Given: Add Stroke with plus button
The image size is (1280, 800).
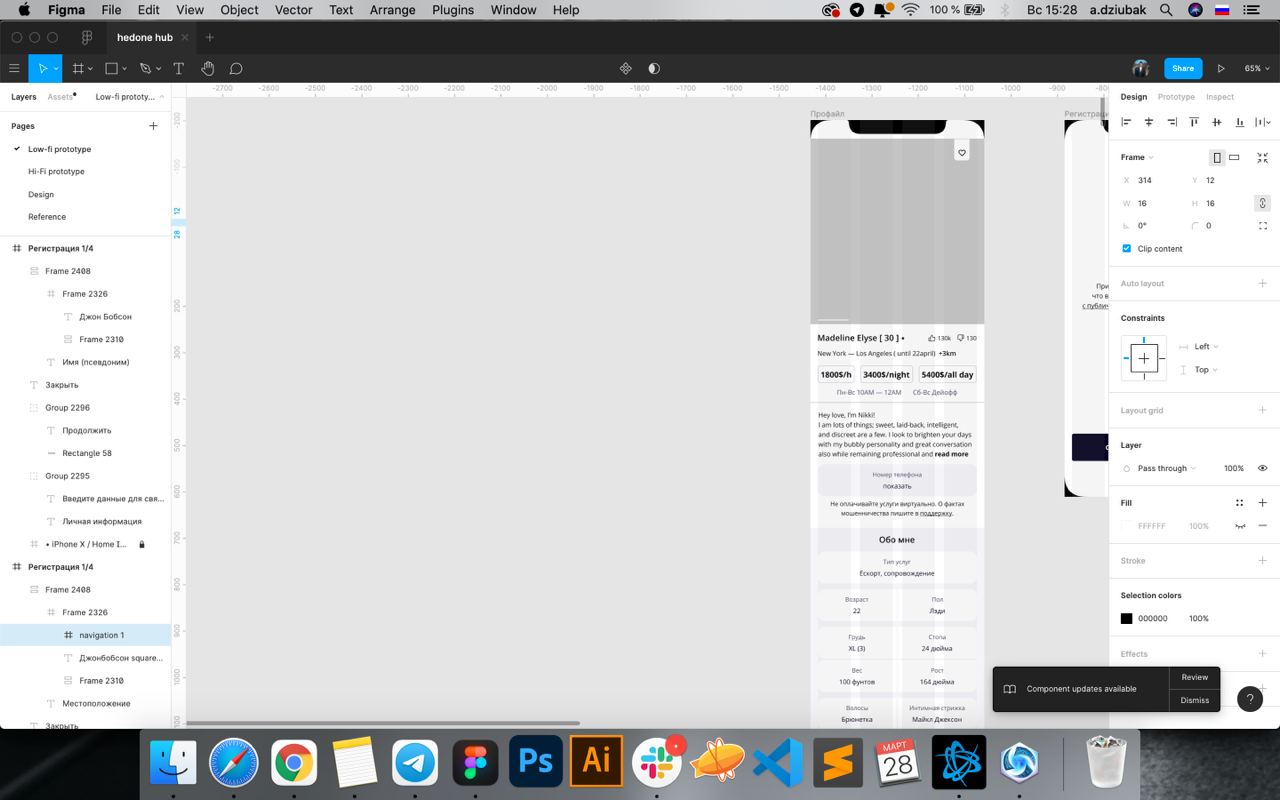Looking at the screenshot, I should pos(1262,560).
